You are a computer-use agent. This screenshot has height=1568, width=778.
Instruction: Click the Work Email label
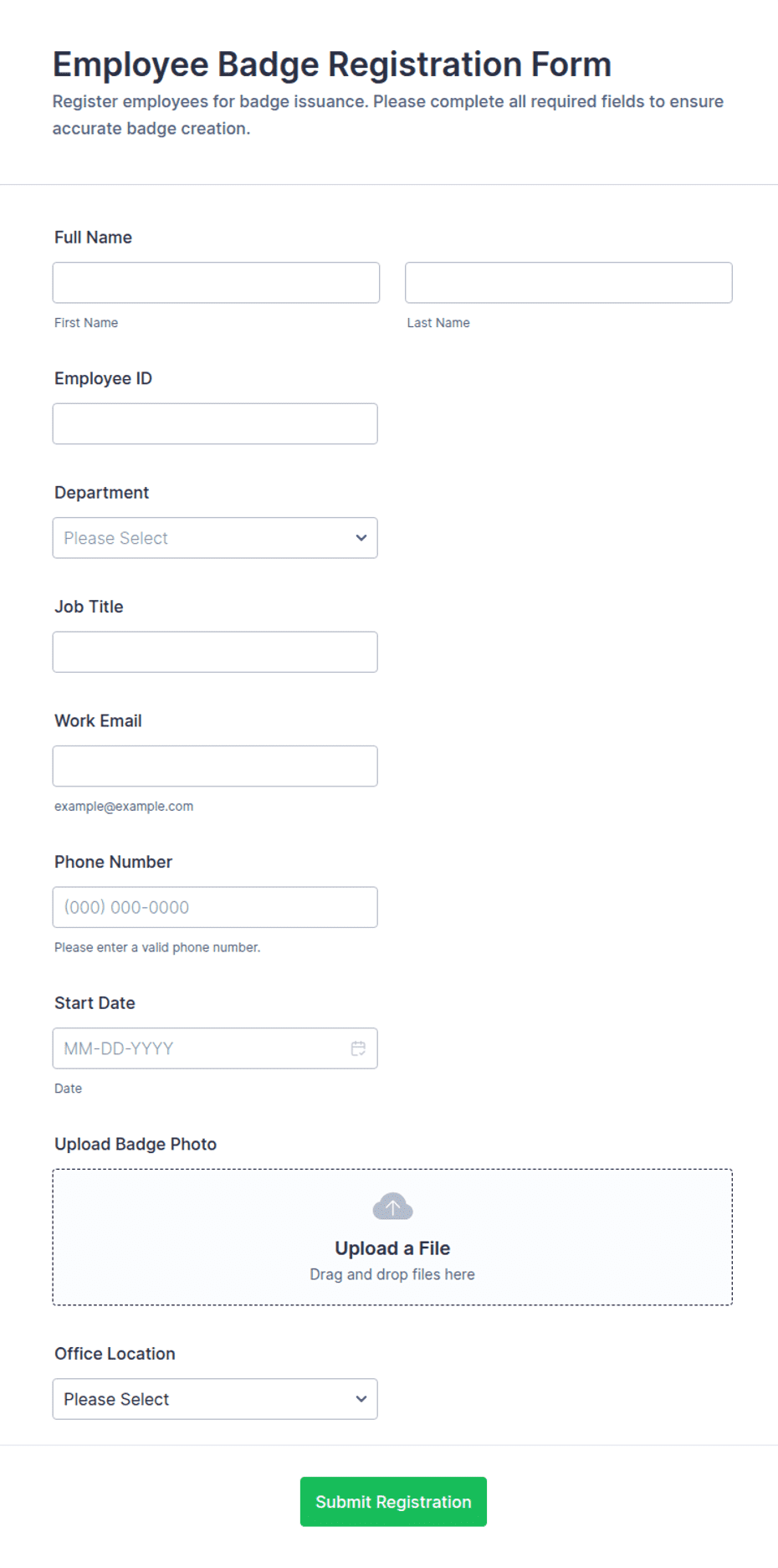coord(98,721)
